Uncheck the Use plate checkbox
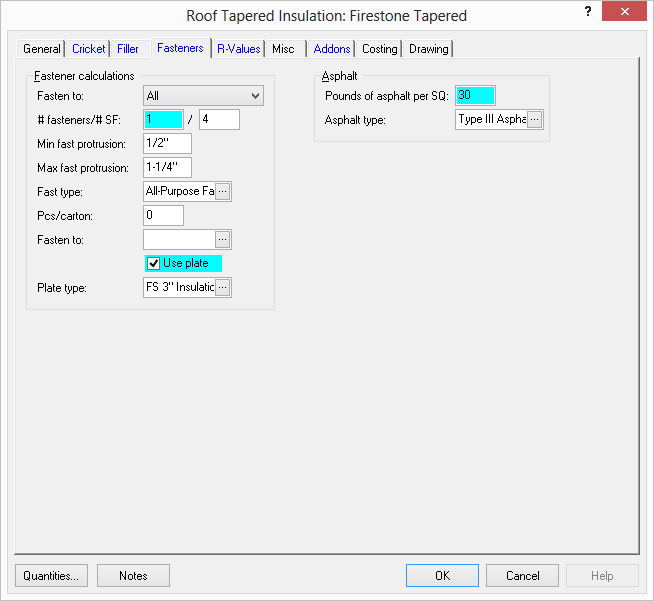The width and height of the screenshot is (654, 601). pyautogui.click(x=154, y=264)
